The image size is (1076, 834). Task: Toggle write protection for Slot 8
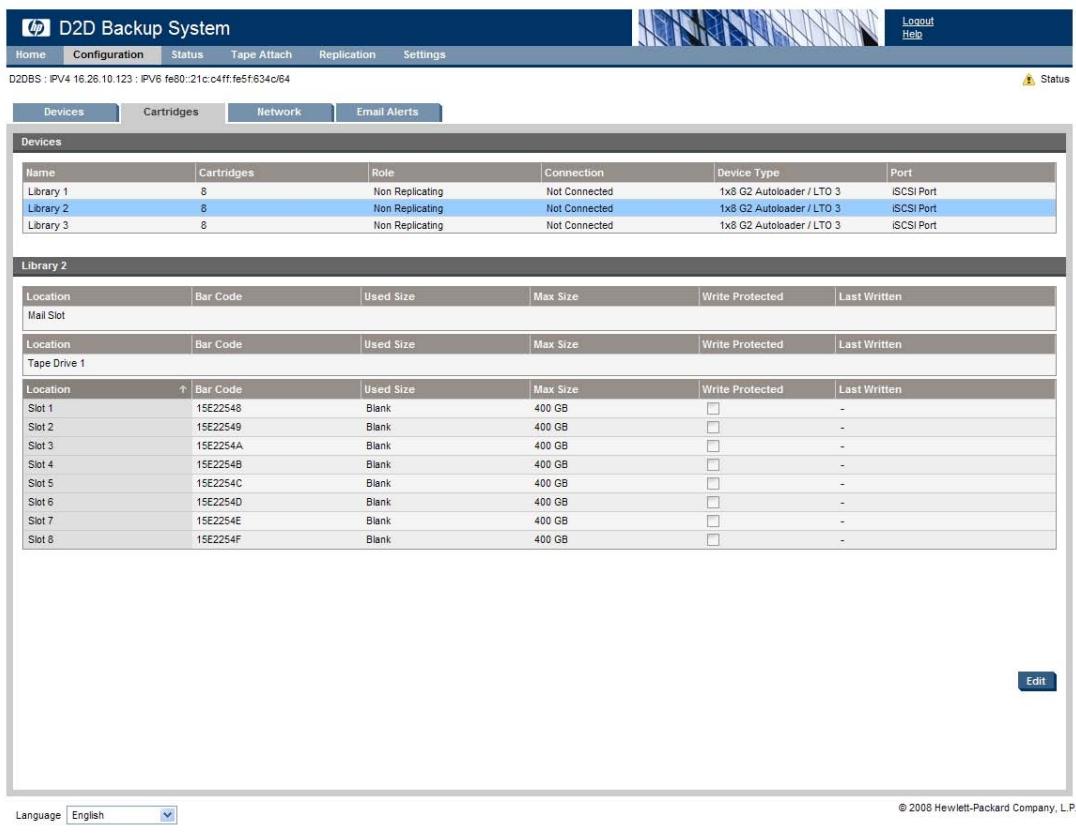[x=713, y=540]
